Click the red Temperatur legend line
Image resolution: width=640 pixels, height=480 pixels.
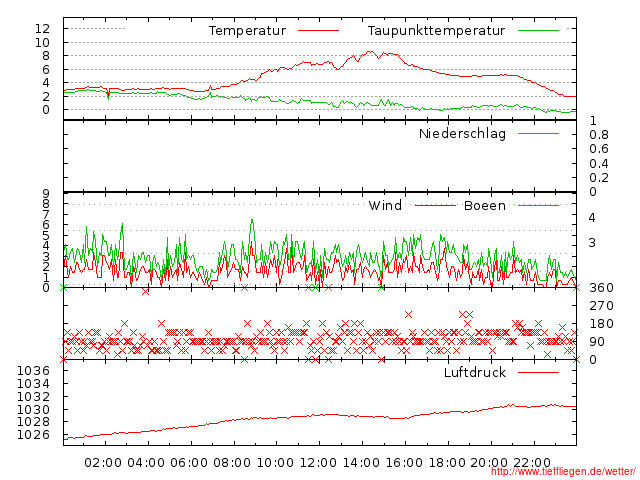click(x=318, y=31)
